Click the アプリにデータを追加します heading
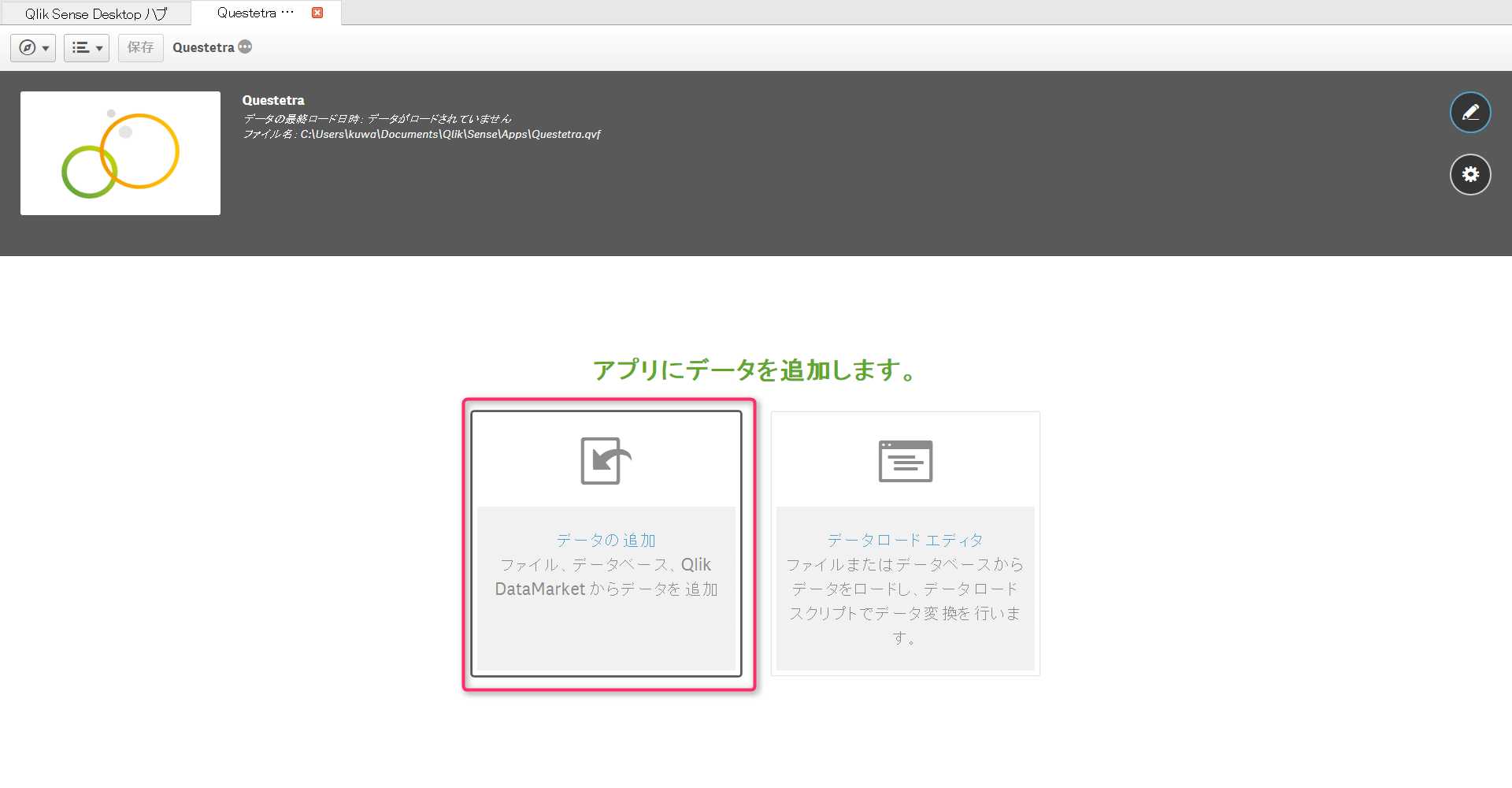This screenshot has height=788, width=1512. pyautogui.click(x=755, y=370)
